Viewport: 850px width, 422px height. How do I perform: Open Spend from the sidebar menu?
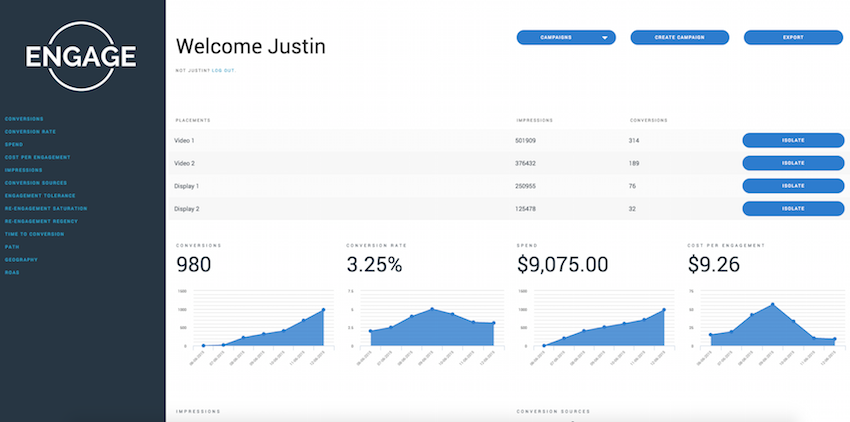click(13, 144)
